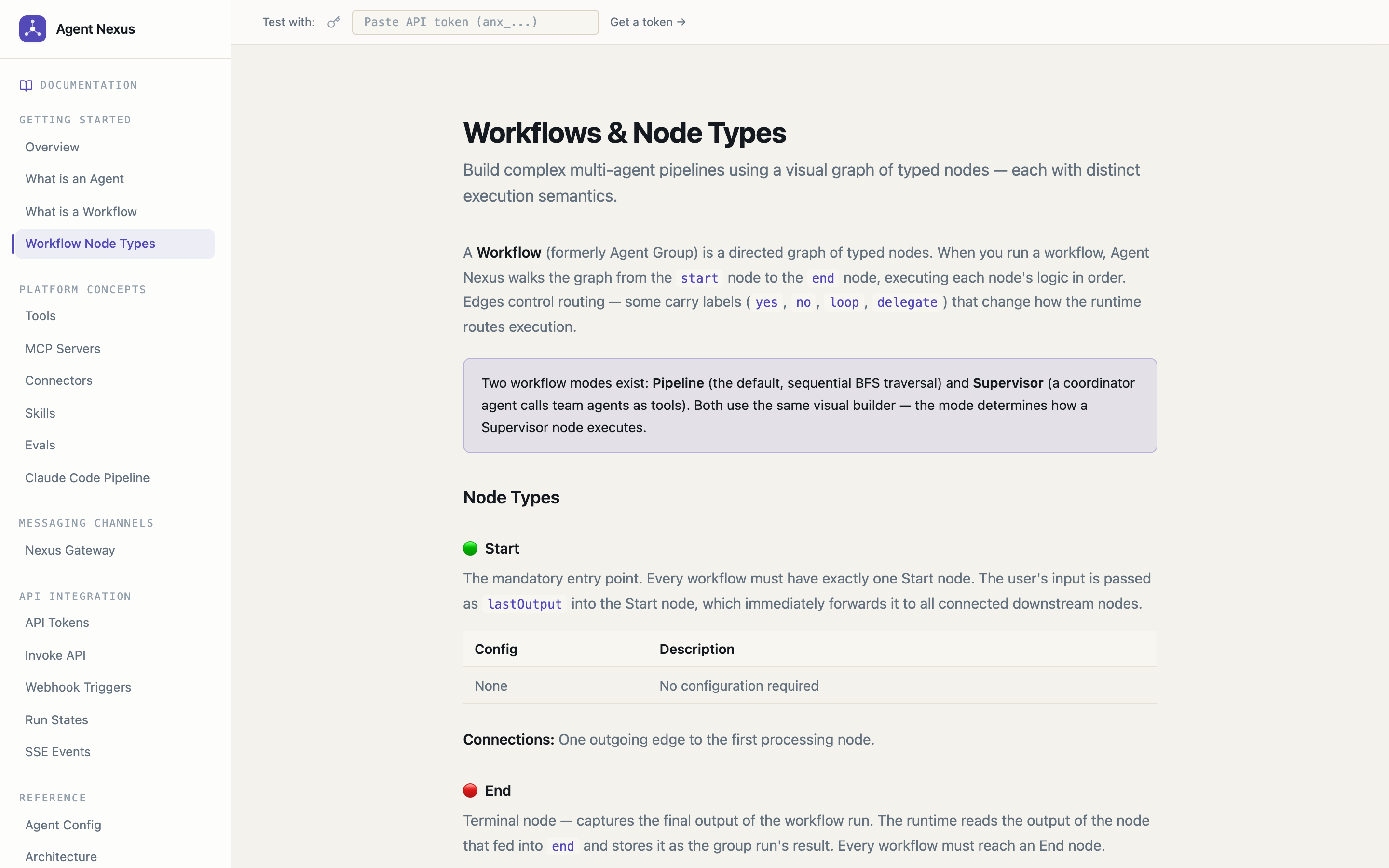1389x868 pixels.
Task: Click the PLATFORM CONCEPTS section label
Action: coord(82,289)
